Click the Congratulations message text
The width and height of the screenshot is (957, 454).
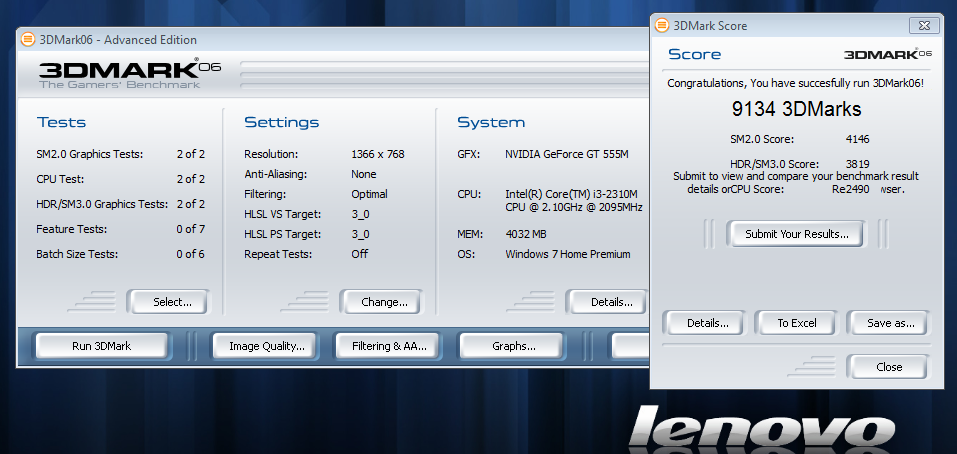(x=795, y=83)
